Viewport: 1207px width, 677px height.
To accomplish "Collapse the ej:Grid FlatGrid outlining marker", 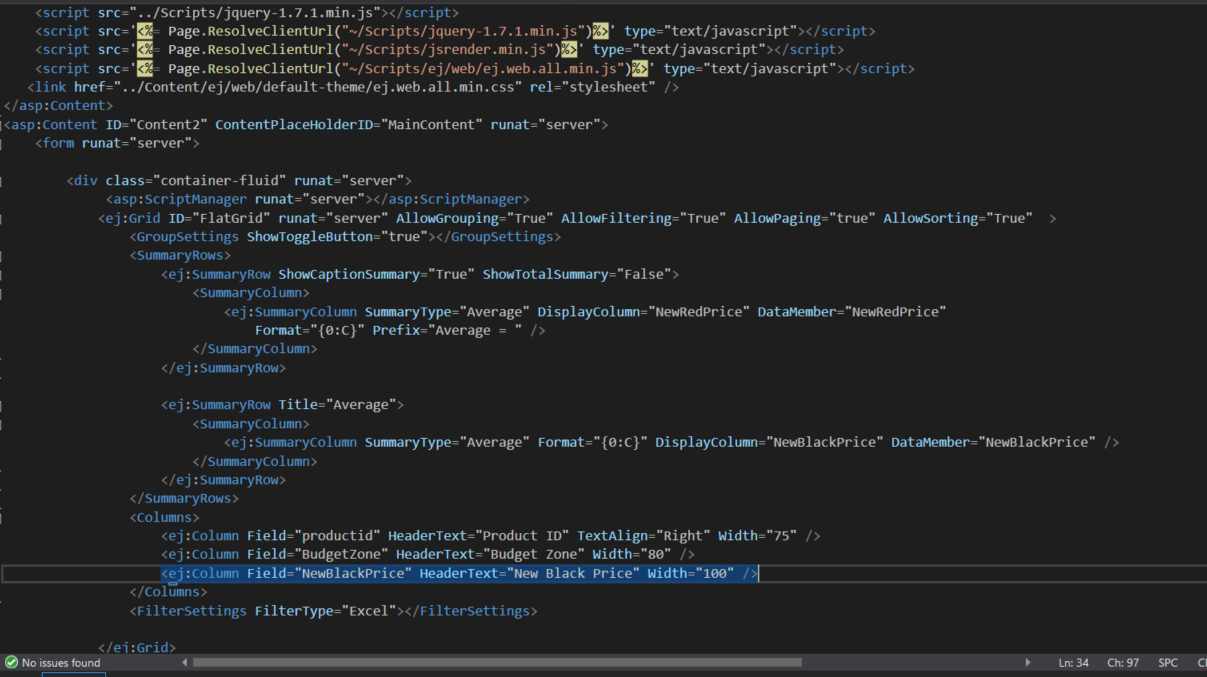I will pyautogui.click(x=2, y=219).
